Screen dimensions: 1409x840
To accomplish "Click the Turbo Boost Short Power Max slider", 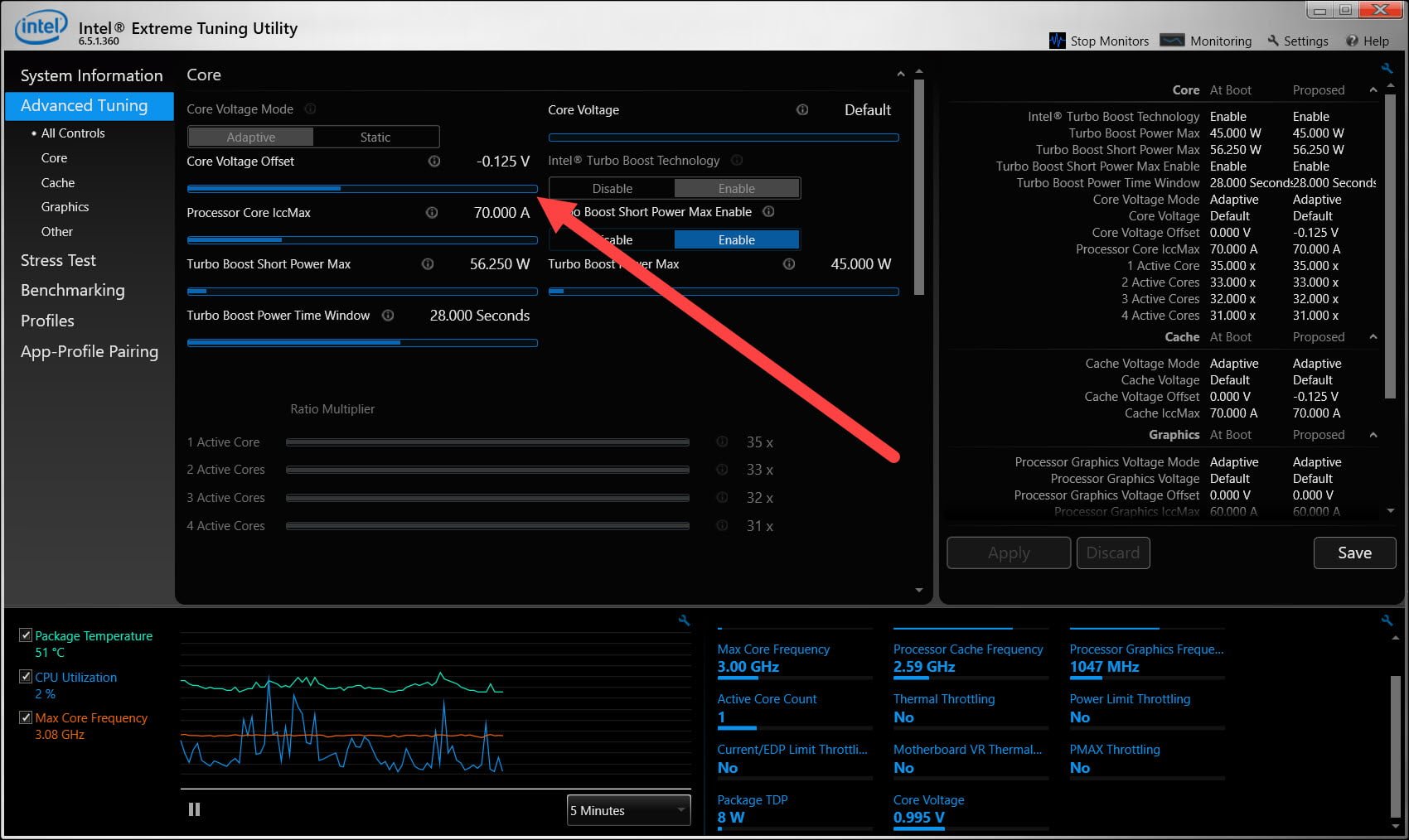I will (362, 292).
